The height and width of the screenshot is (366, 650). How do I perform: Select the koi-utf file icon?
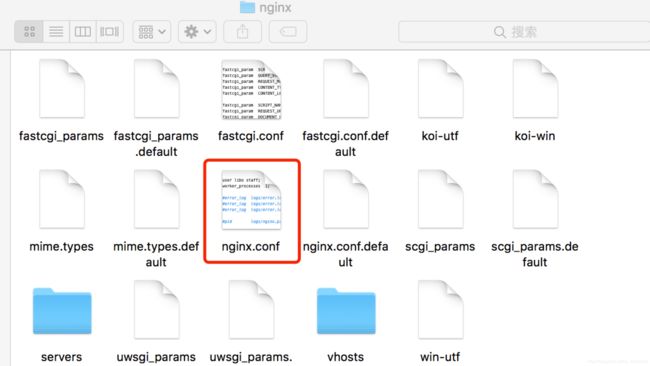(x=440, y=89)
